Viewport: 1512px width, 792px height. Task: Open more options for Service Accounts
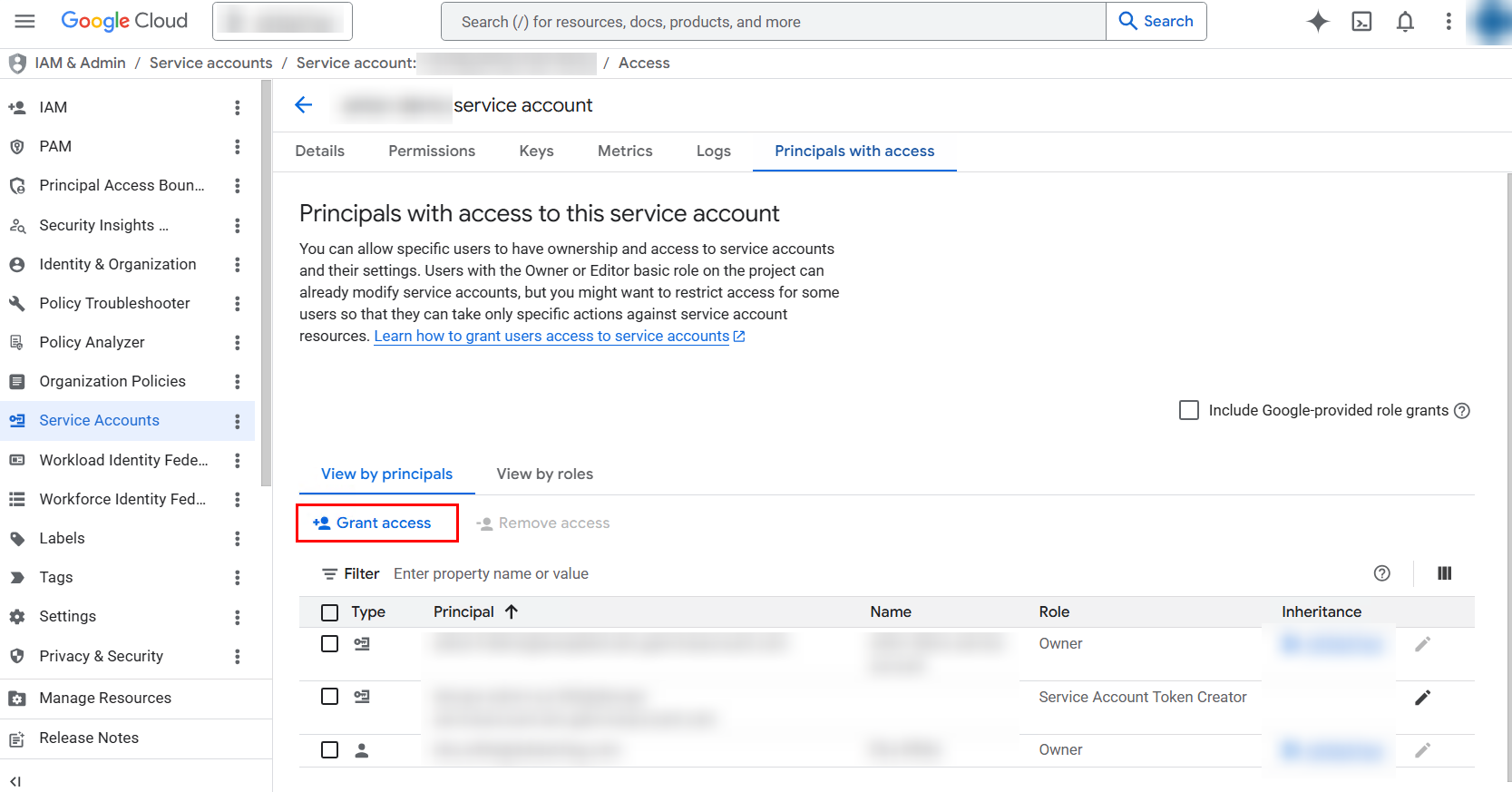pyautogui.click(x=238, y=422)
